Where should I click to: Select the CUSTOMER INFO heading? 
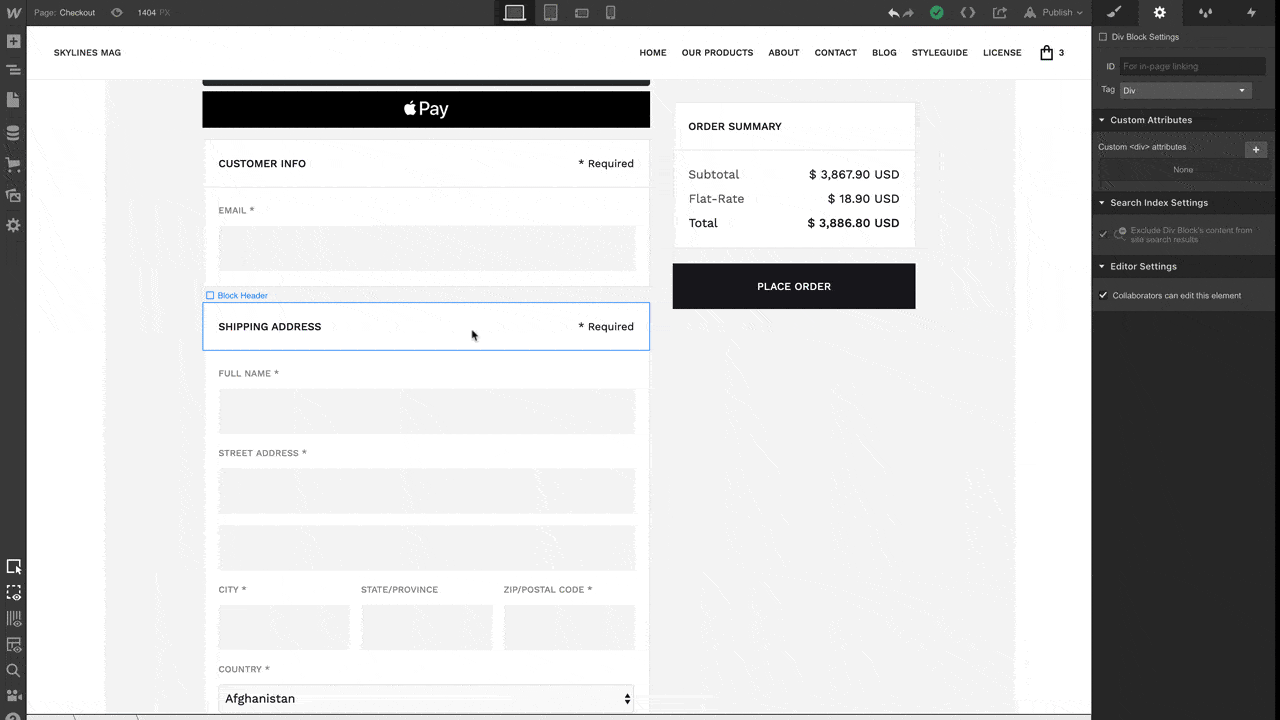262,164
